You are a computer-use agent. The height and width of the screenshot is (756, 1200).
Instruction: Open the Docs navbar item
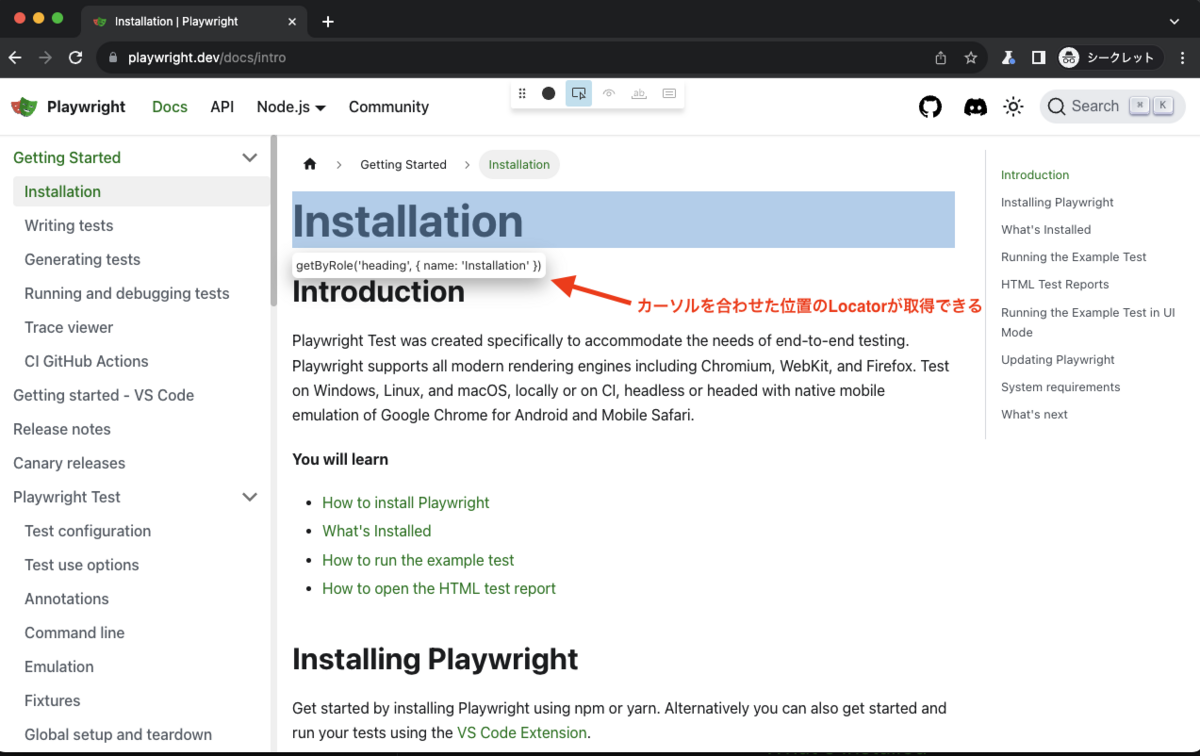170,107
